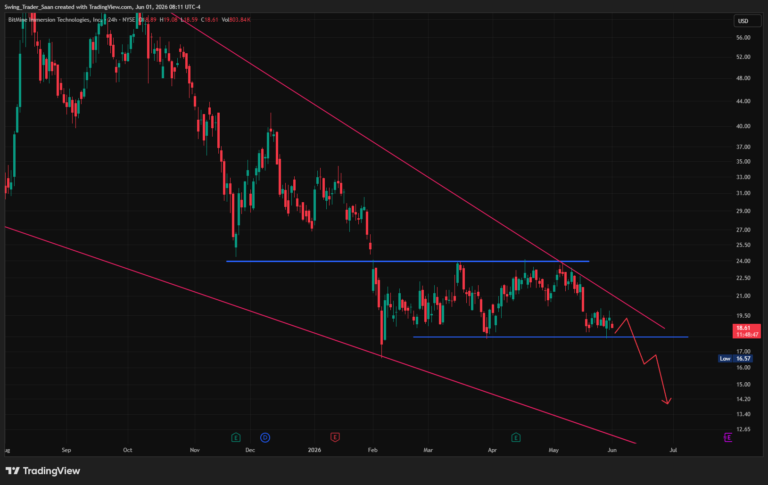Click the blue dividend D icon
The image size is (768, 485).
[x=265, y=437]
